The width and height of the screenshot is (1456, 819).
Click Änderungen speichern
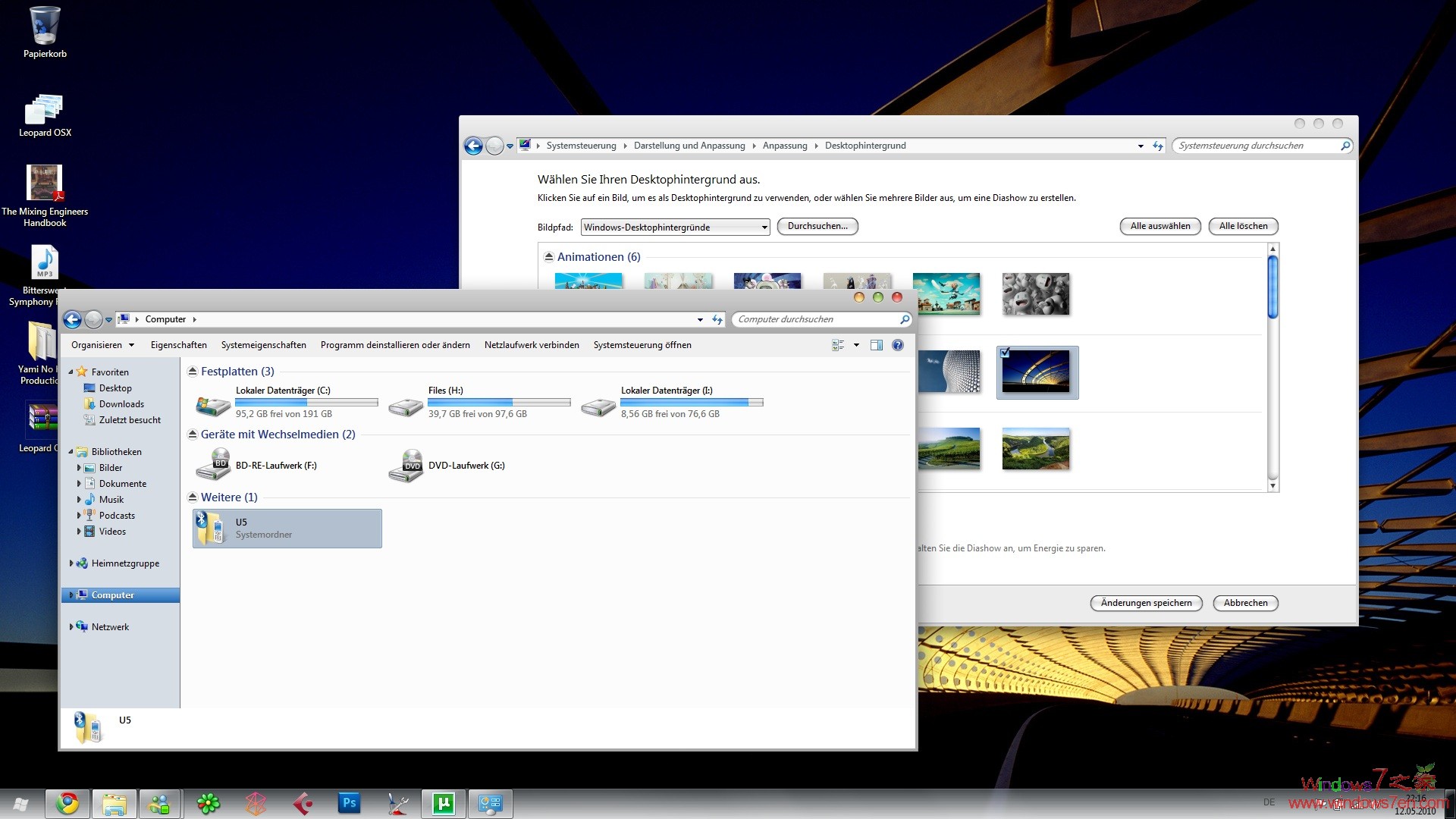(x=1145, y=603)
